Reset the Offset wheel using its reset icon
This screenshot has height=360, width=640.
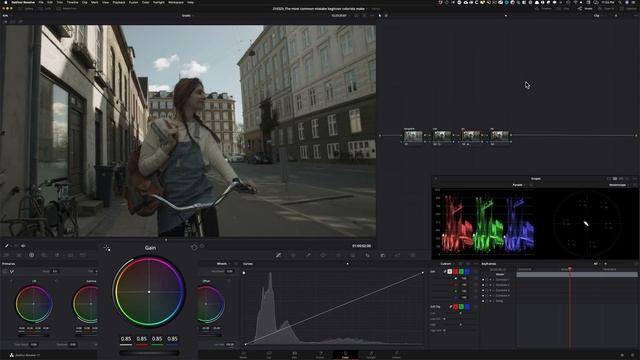pyautogui.click(x=229, y=281)
